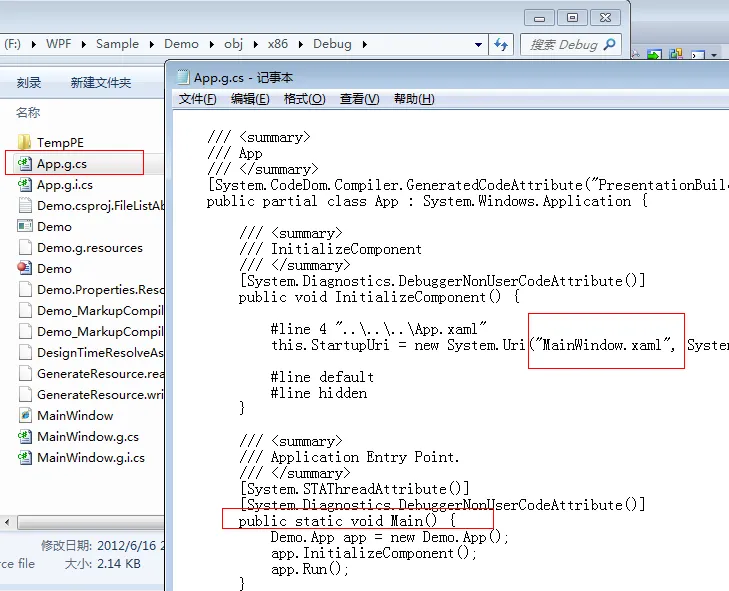Click 'public void InitializeComponent()' text
Screen dimensions: 729x591
pos(370,297)
